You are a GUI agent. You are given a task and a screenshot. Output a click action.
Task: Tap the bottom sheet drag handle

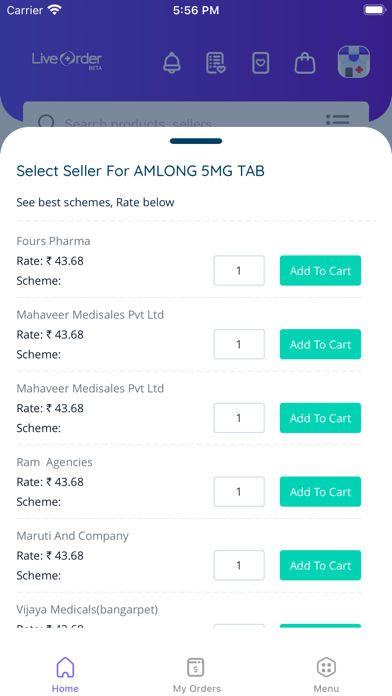(196, 141)
